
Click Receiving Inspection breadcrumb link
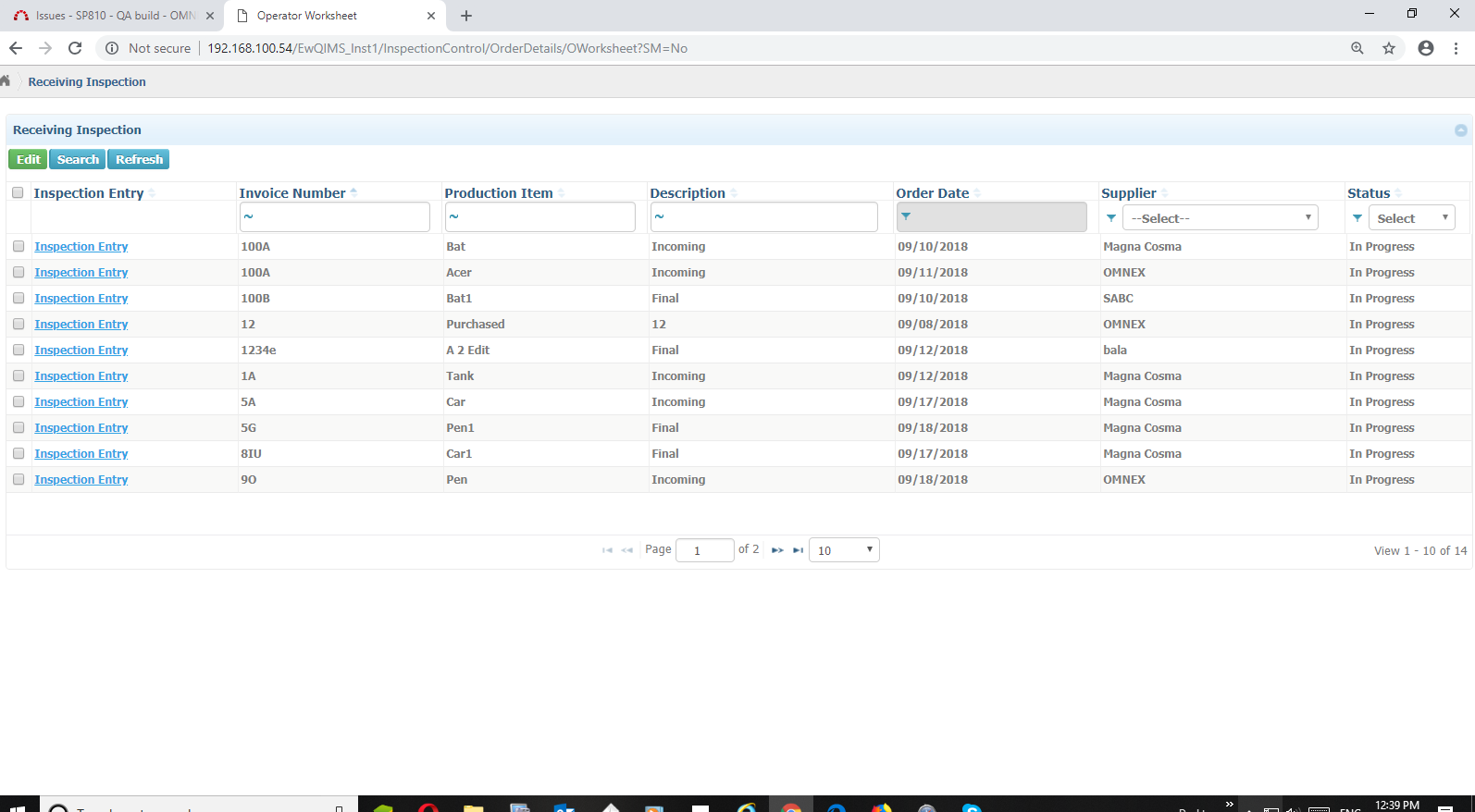(87, 81)
